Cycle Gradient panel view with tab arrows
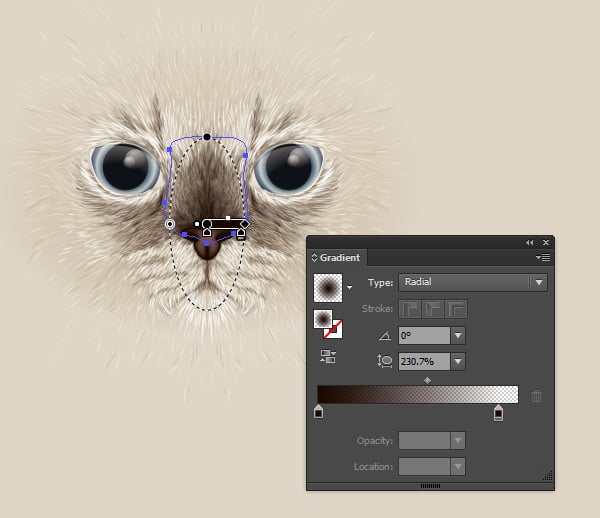This screenshot has height=518, width=600. point(314,257)
